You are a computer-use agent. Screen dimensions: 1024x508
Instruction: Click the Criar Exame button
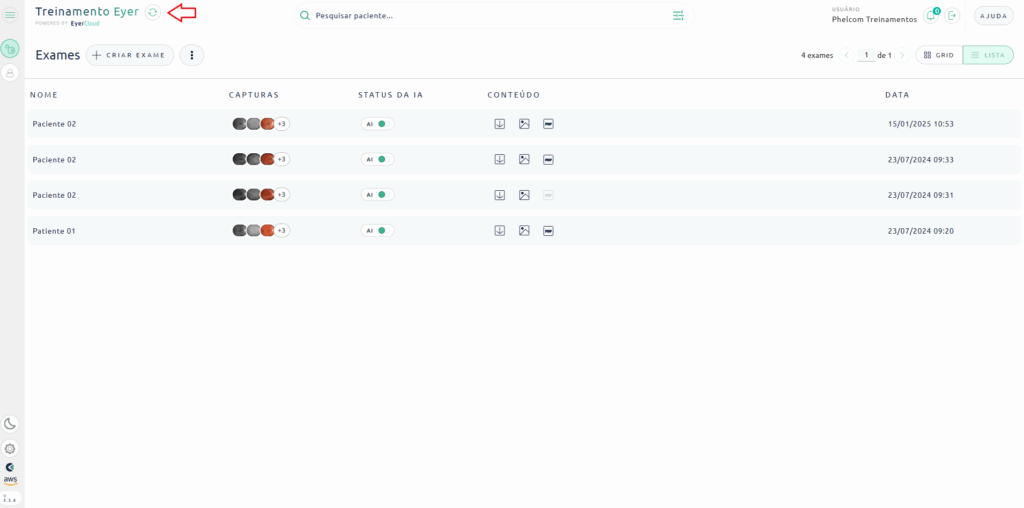click(129, 55)
